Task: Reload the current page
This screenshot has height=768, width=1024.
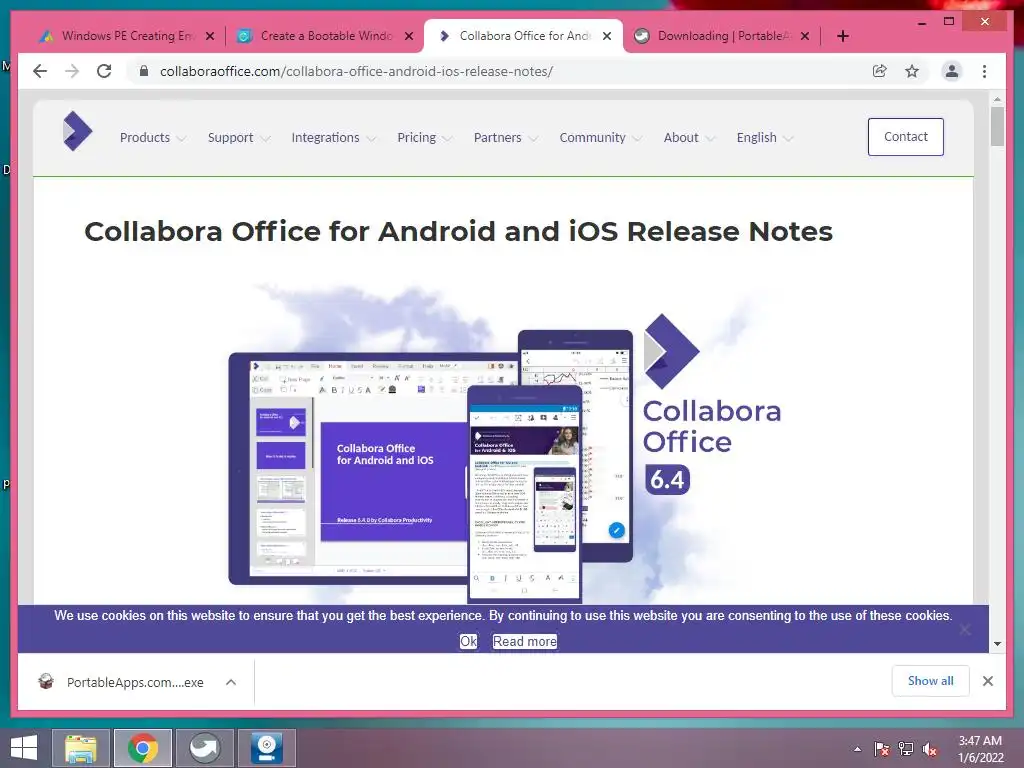Action: coord(104,71)
